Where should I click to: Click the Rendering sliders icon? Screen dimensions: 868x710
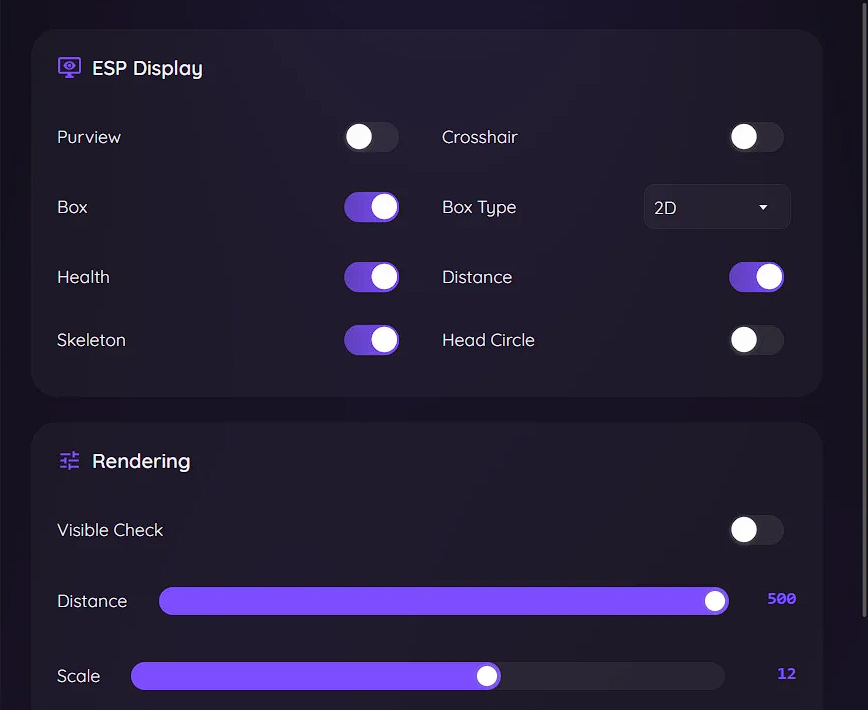coord(69,461)
